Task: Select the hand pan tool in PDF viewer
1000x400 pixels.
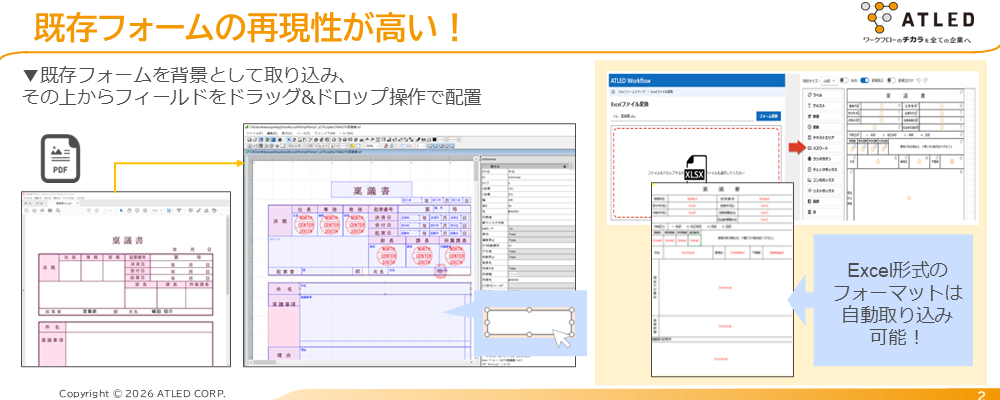Action: pyautogui.click(x=129, y=211)
